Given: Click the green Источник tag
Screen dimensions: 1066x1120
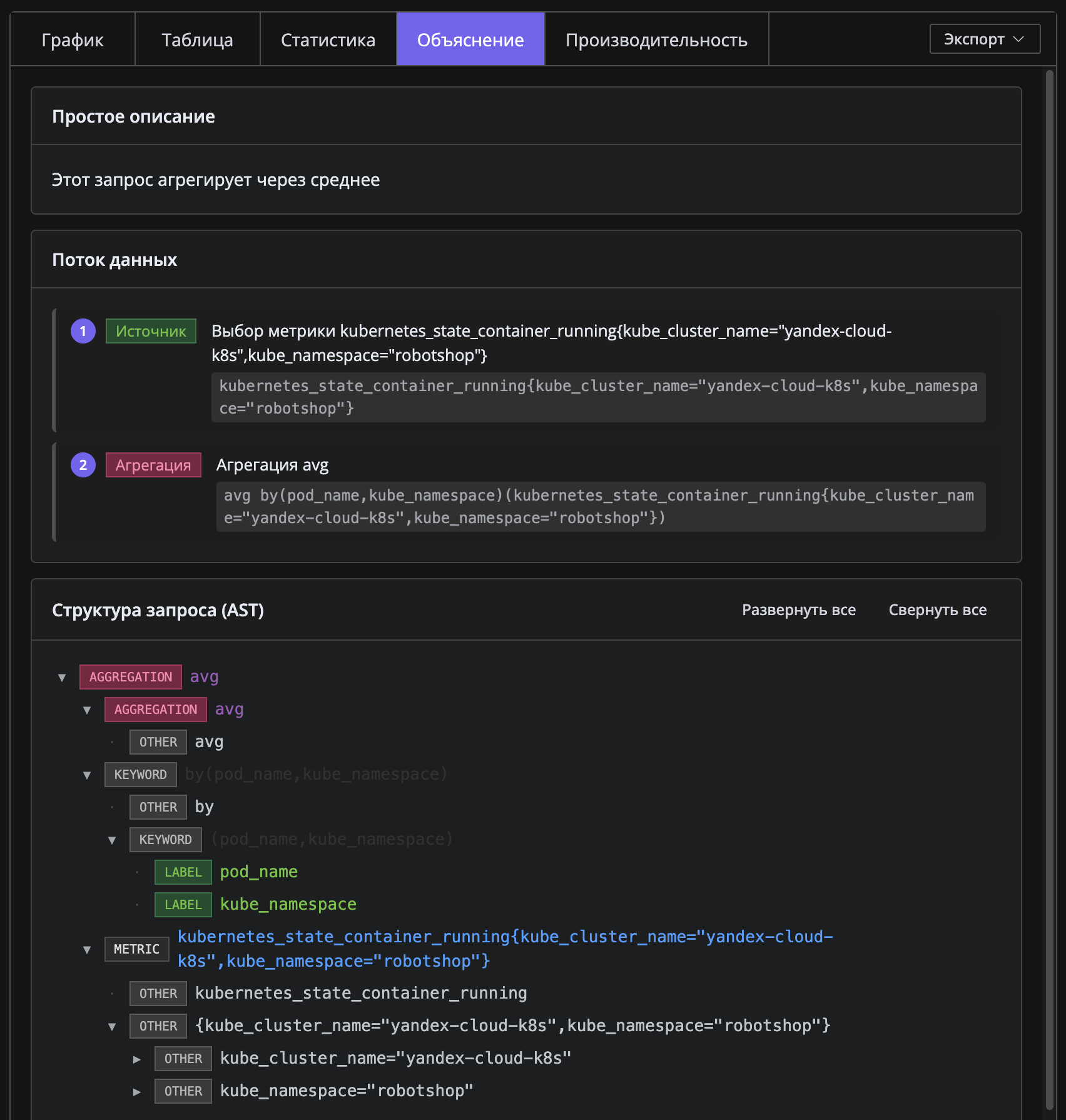Looking at the screenshot, I should coord(151,331).
